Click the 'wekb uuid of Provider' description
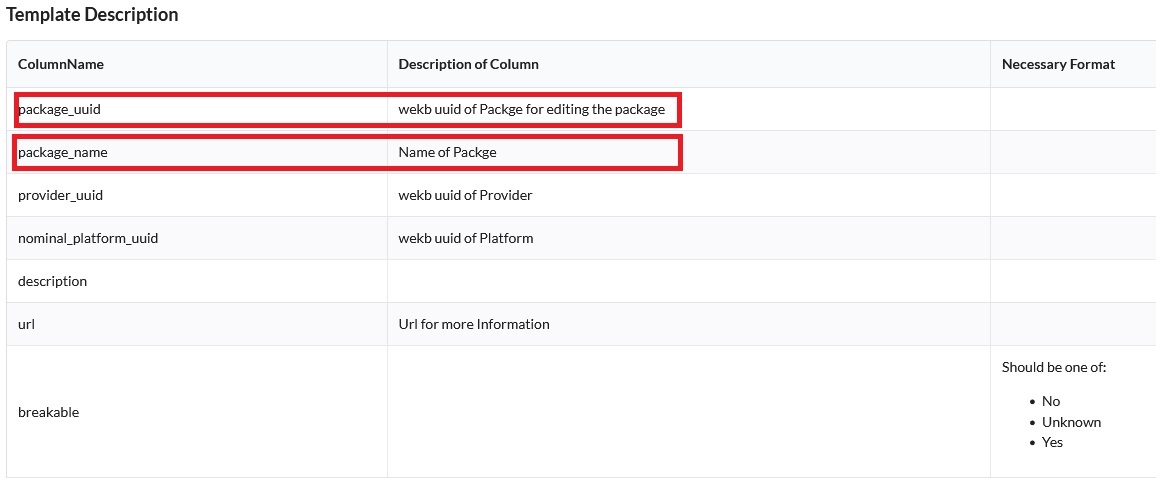Screen dimensions: 1156x478 click(465, 195)
